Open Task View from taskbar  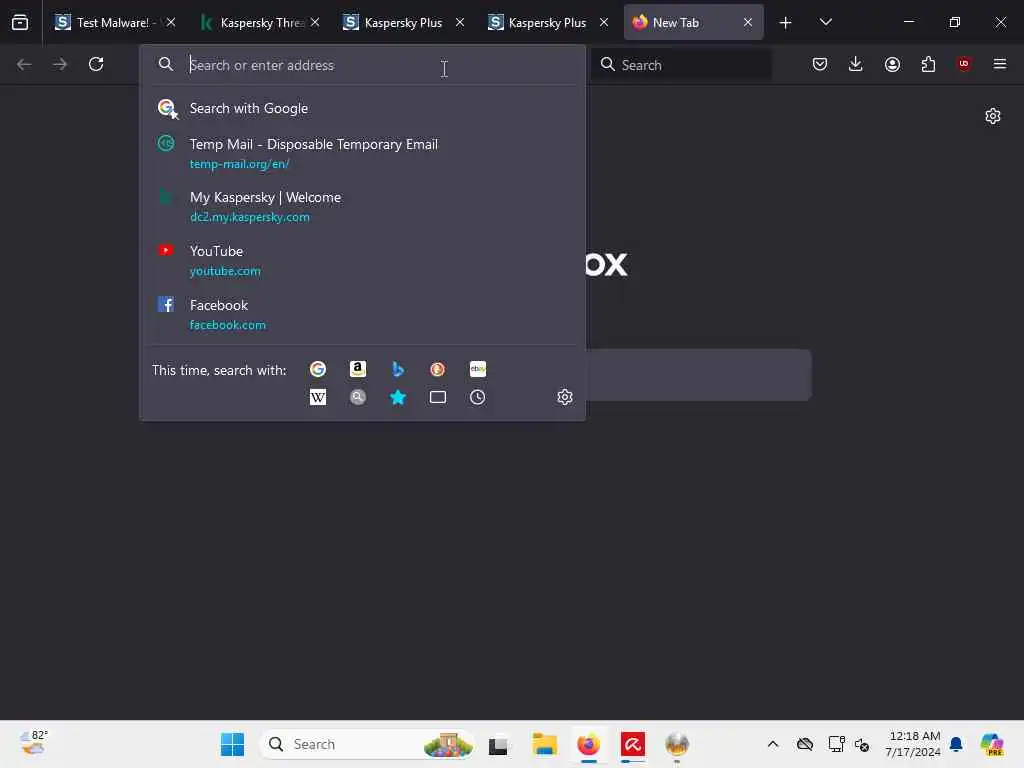click(x=498, y=744)
